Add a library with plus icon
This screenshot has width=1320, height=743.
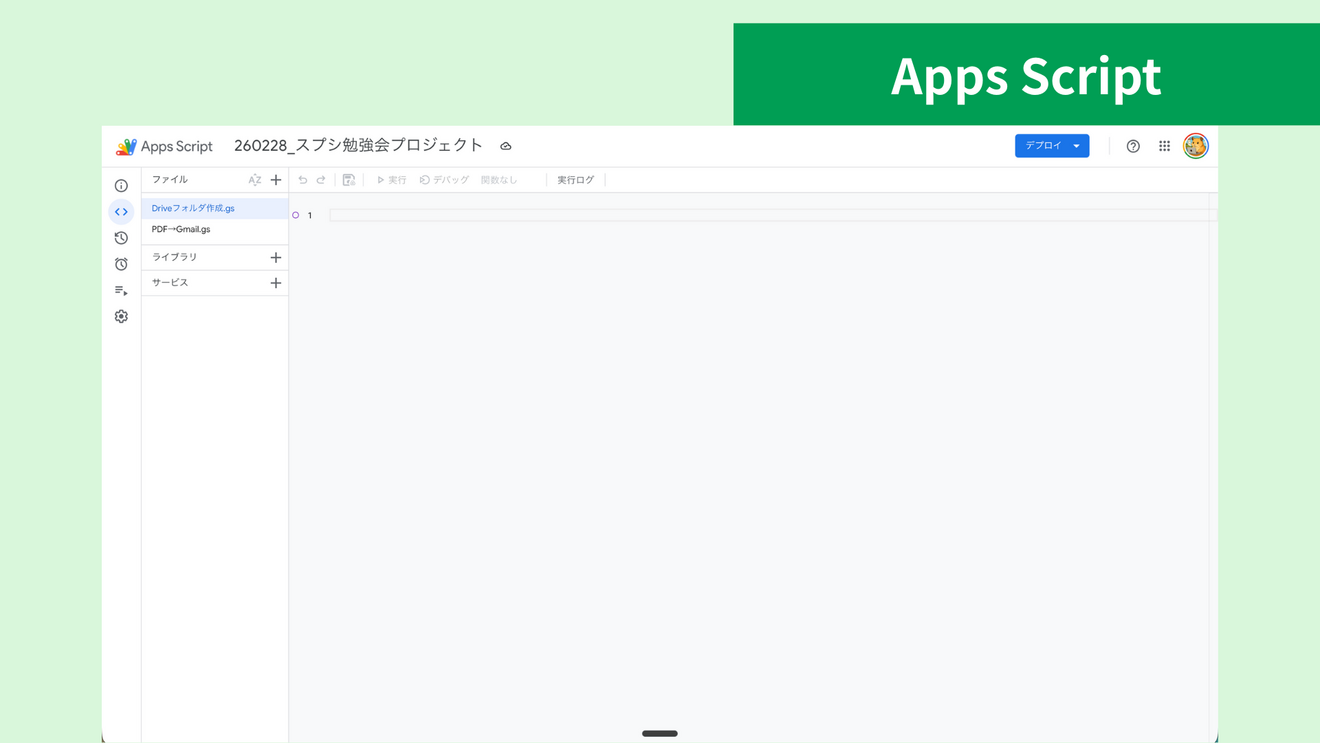pos(276,257)
